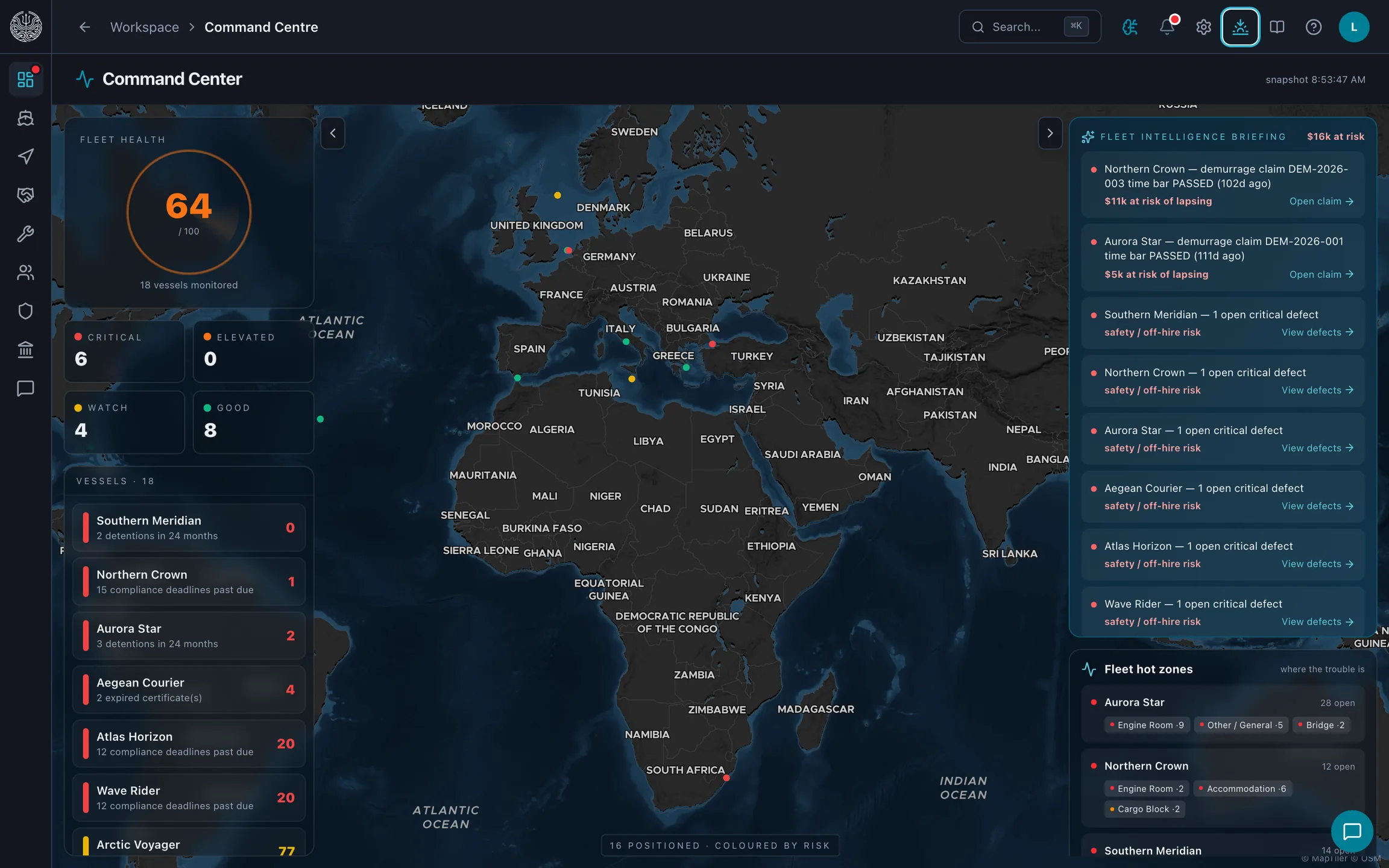Image resolution: width=1389 pixels, height=868 pixels.
Task: View defects for Aegean Courier
Action: [1317, 506]
